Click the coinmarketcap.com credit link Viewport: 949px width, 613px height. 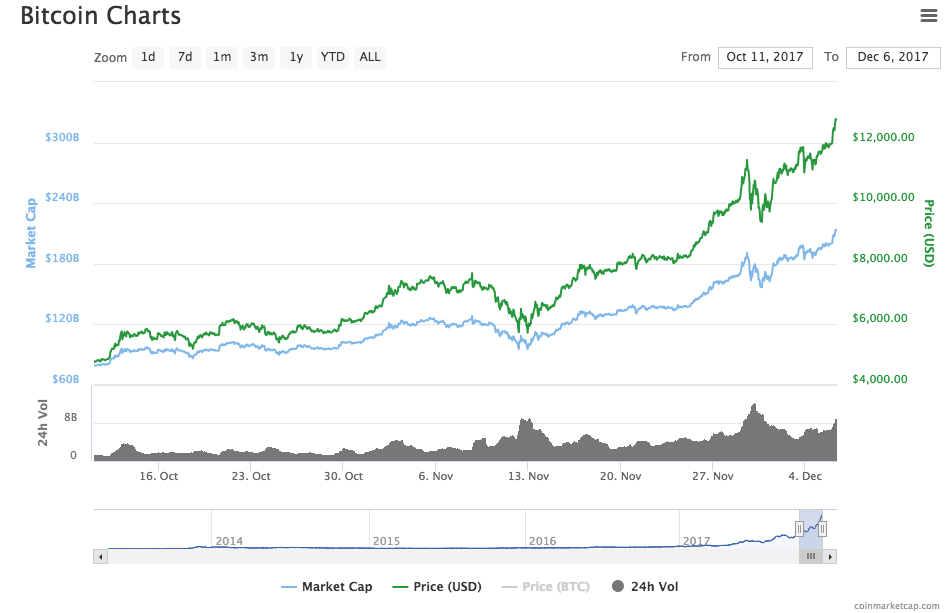(x=897, y=606)
